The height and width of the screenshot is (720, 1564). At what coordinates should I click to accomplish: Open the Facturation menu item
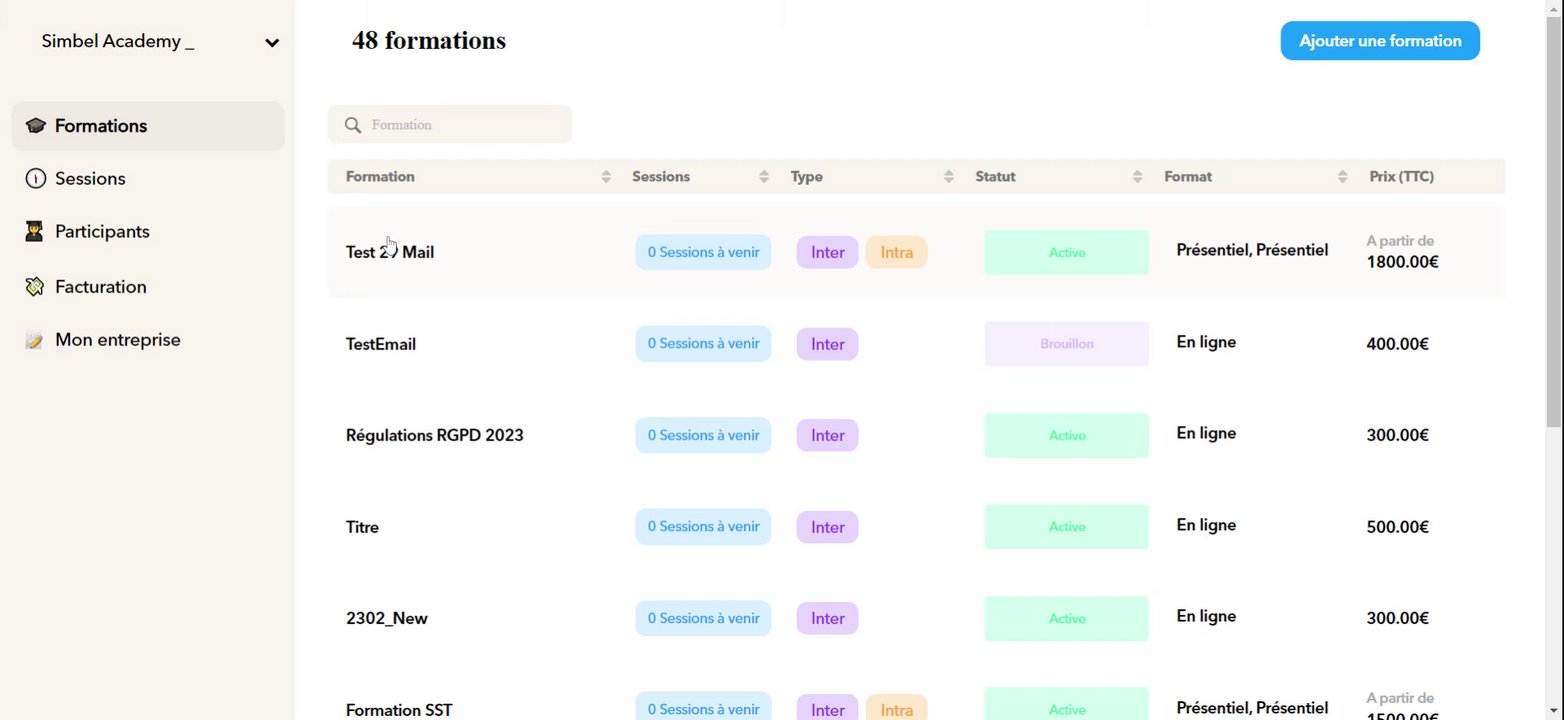[x=100, y=287]
